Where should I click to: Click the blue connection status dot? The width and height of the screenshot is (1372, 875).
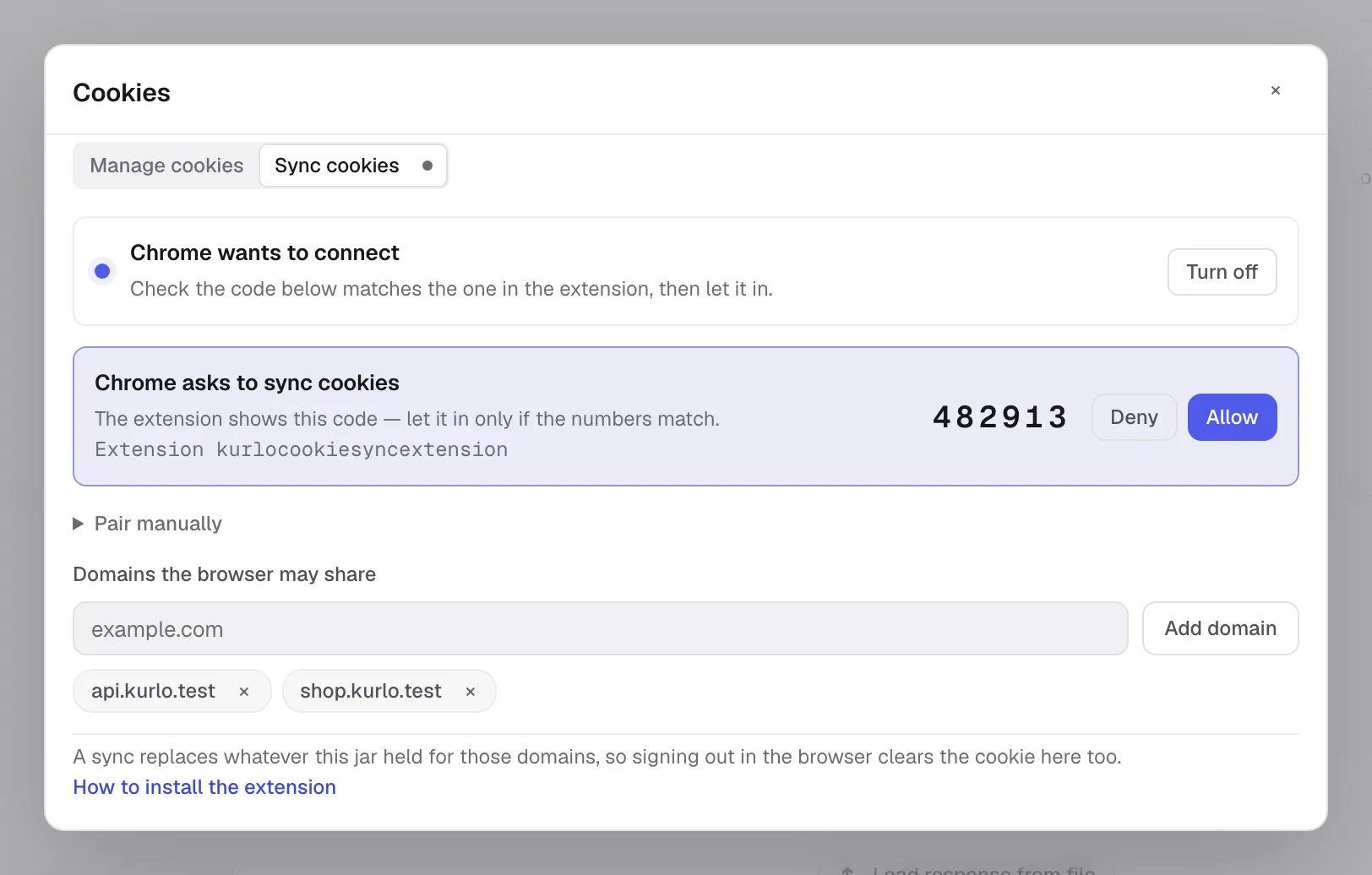[102, 271]
